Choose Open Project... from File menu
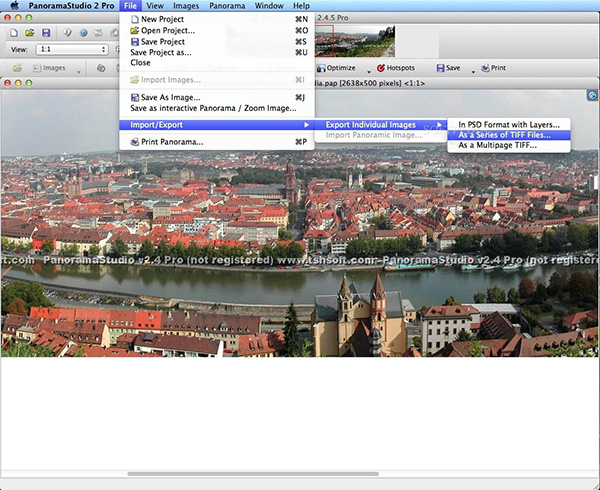 217,30
